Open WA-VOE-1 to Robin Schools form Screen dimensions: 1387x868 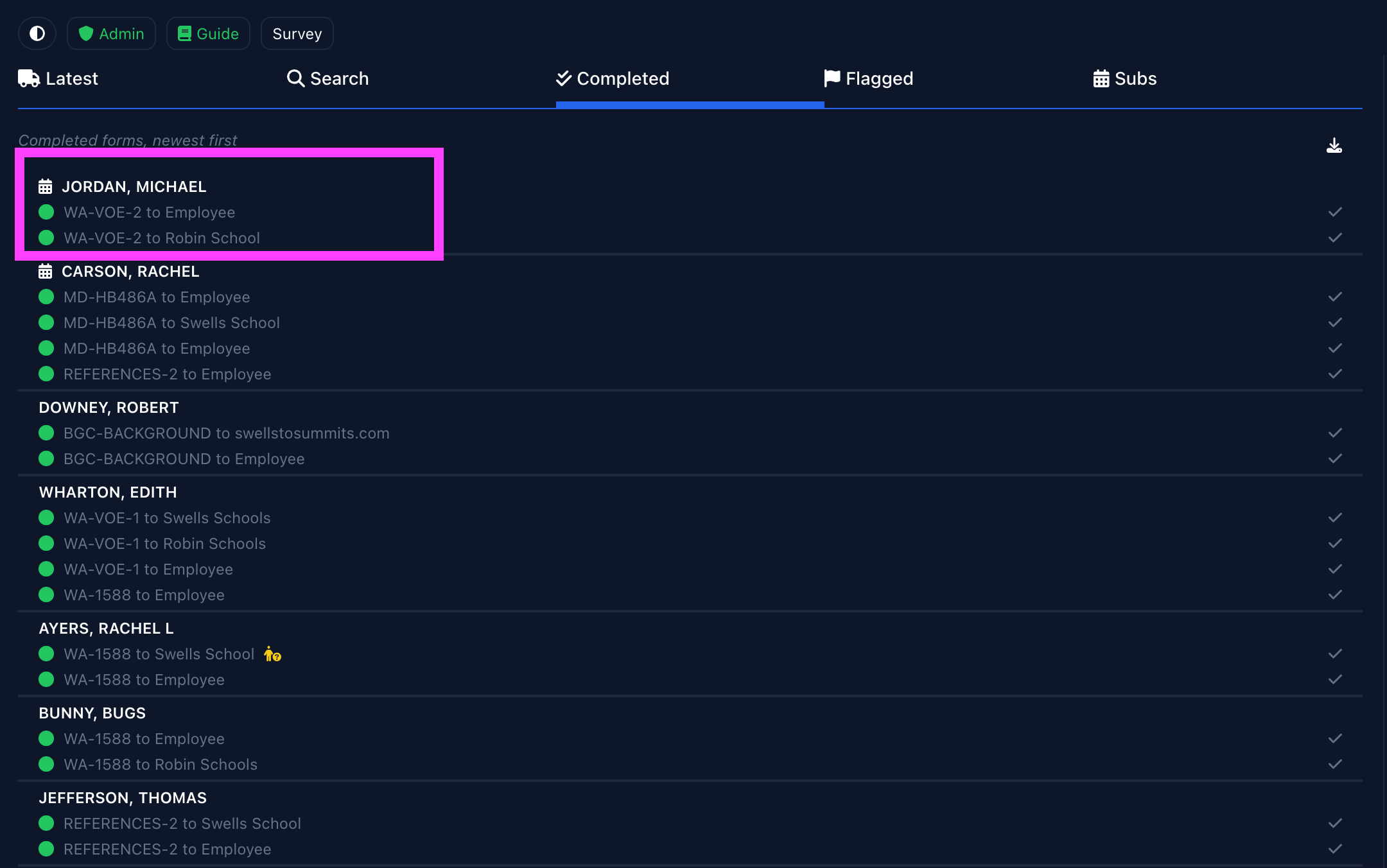click(164, 544)
